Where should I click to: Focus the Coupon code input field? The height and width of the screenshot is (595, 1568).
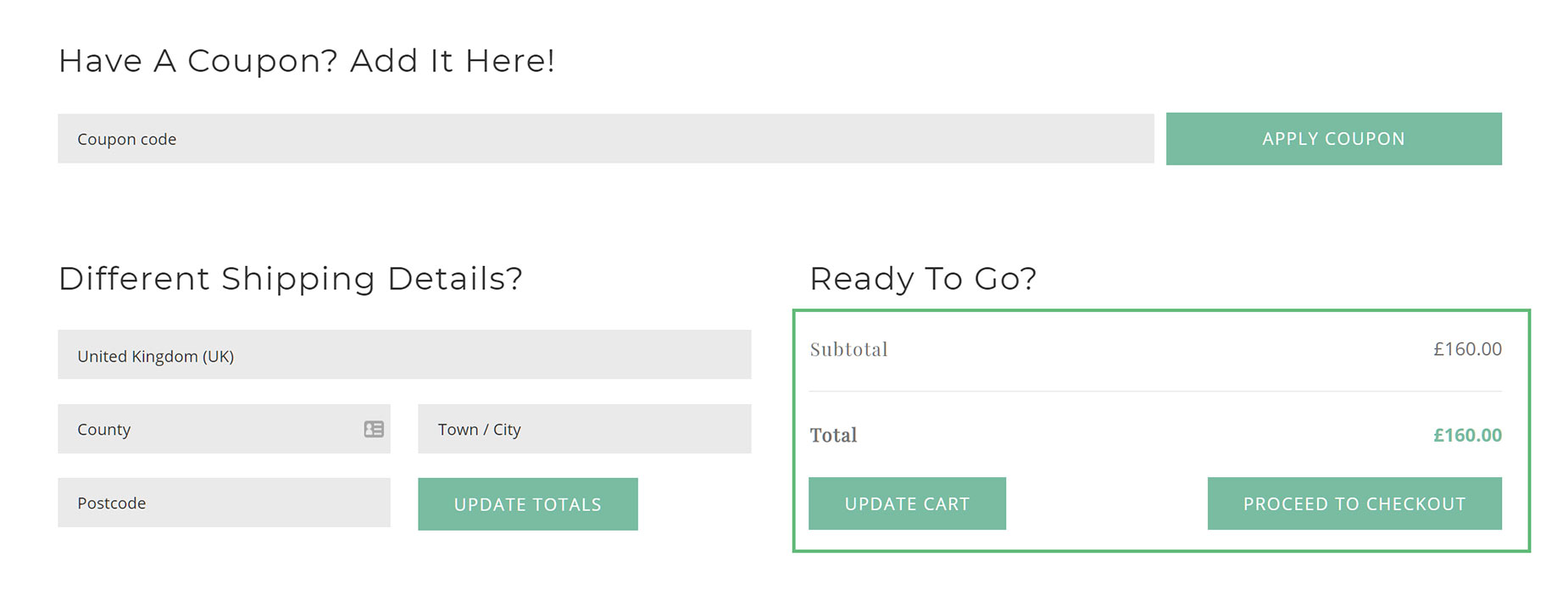point(606,138)
